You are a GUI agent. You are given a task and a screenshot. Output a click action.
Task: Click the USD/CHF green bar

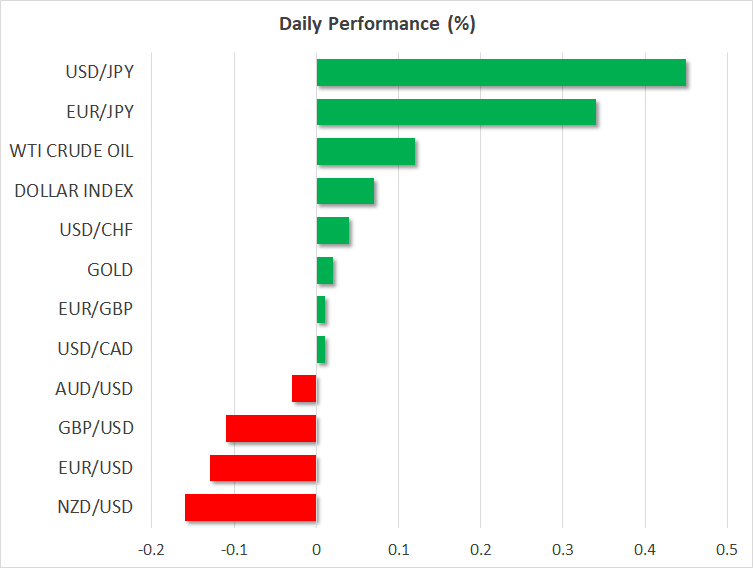click(333, 231)
